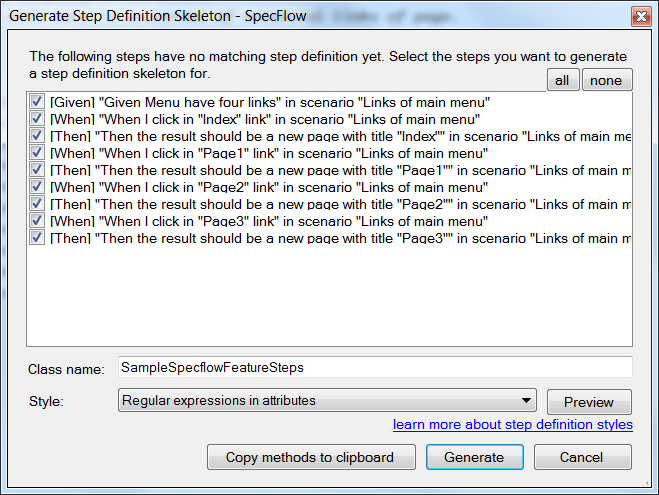
Task: Click Copy methods to clipboard
Action: pos(309,457)
